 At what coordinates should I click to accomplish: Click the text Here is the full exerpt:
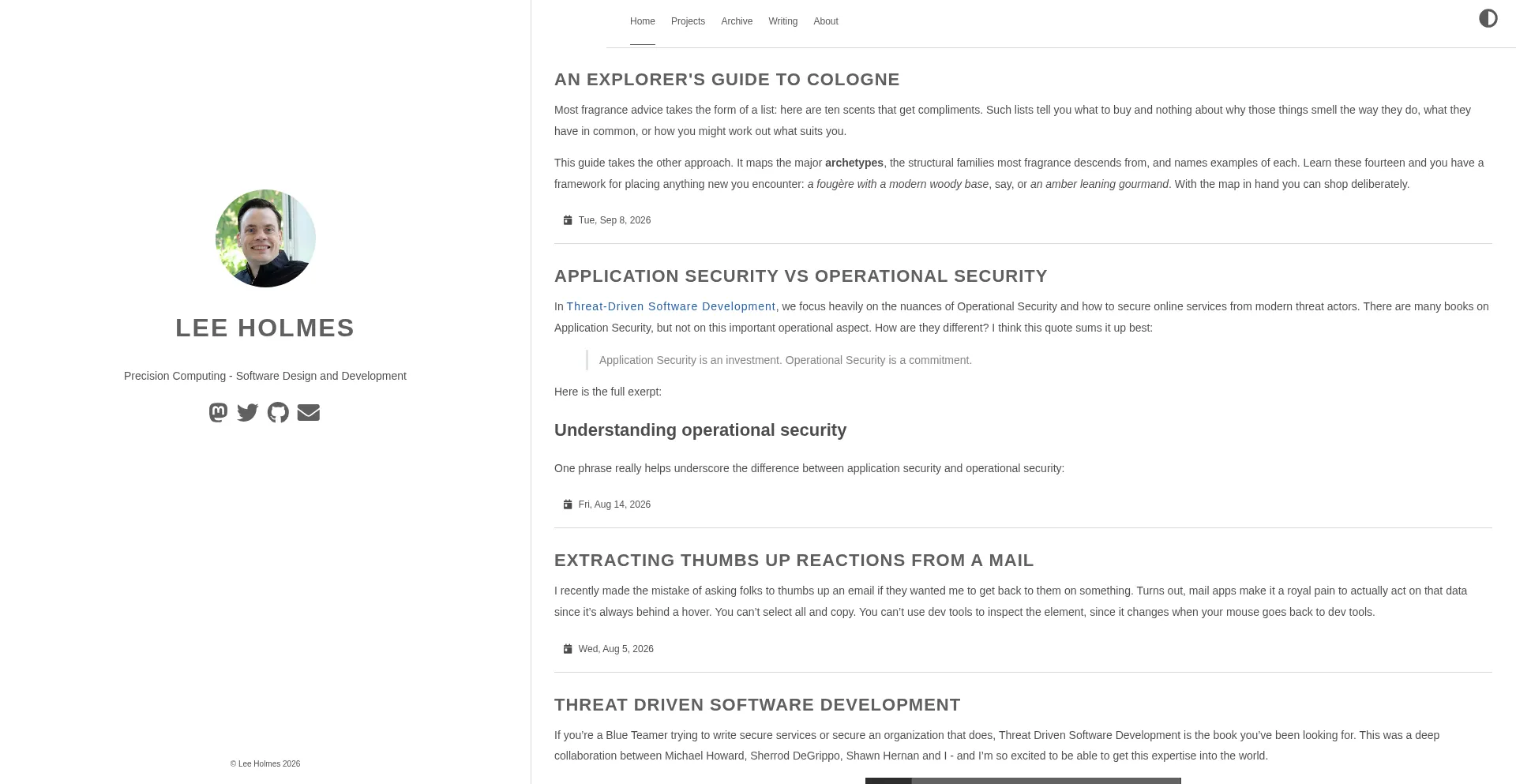(608, 392)
